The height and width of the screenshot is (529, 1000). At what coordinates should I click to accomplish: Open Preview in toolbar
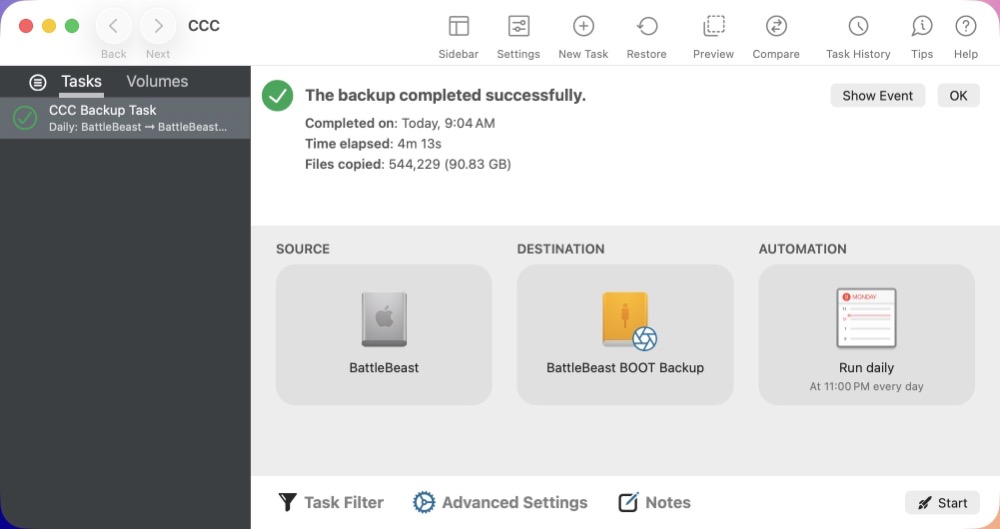click(714, 26)
